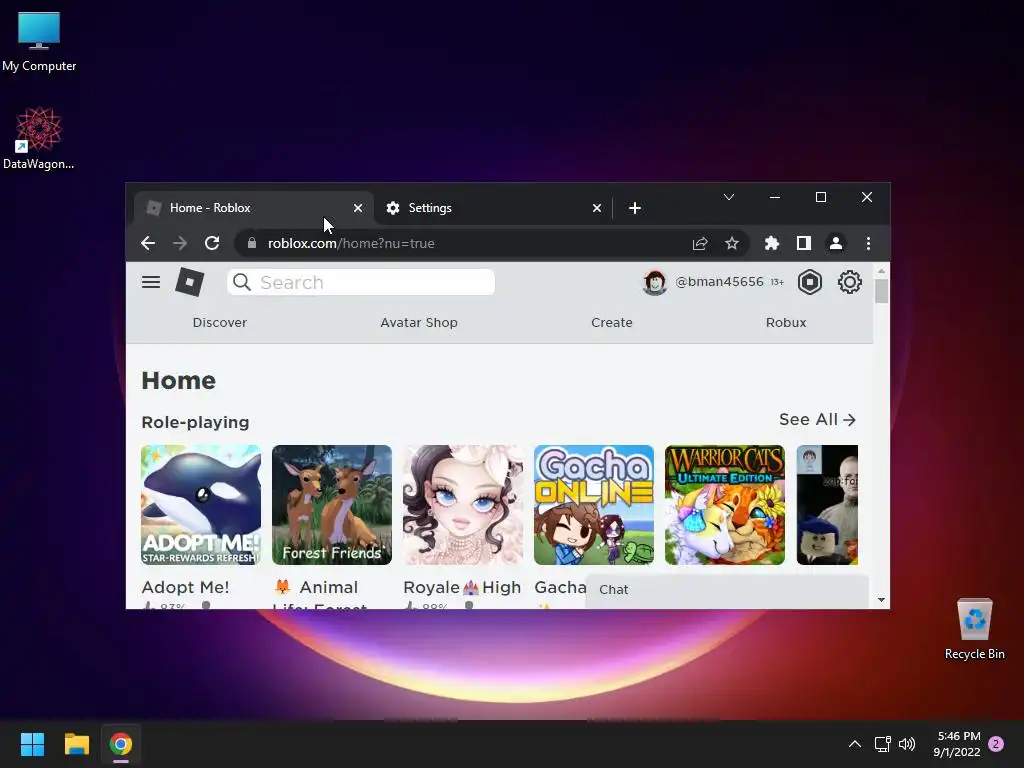Click the Role-playing section heading
This screenshot has height=768, width=1024.
click(195, 423)
